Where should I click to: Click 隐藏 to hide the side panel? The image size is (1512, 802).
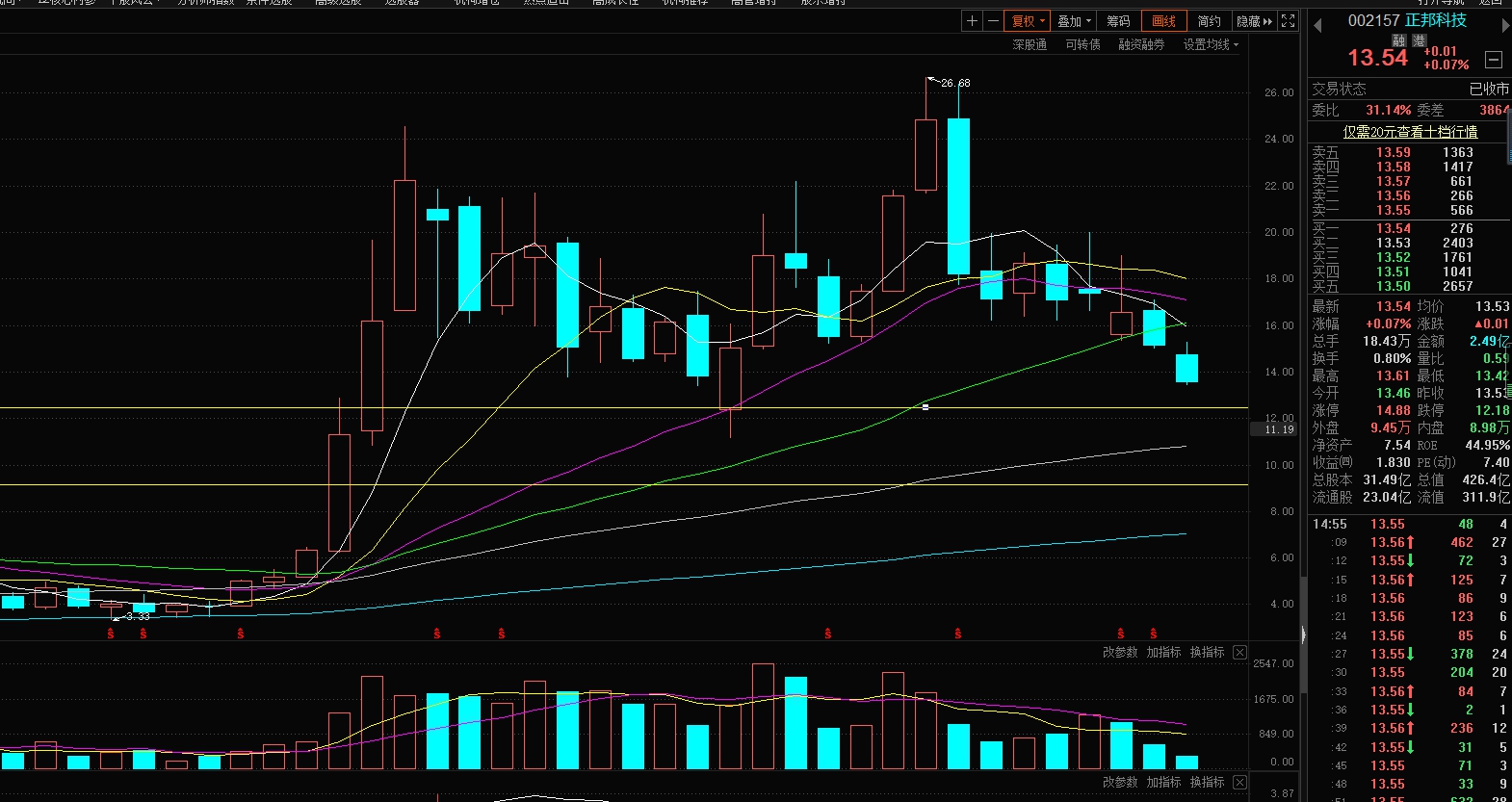tap(1254, 21)
